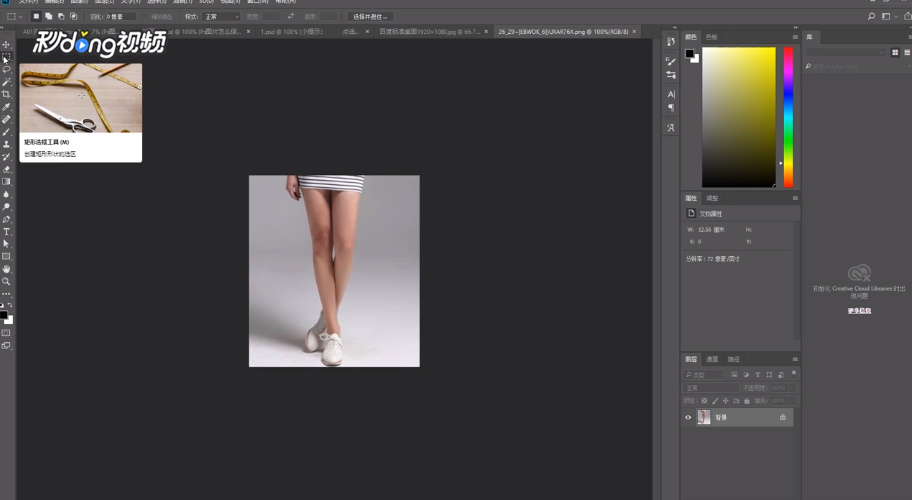Choose New Selection mode in options bar
This screenshot has width=912, height=500.
click(x=36, y=16)
